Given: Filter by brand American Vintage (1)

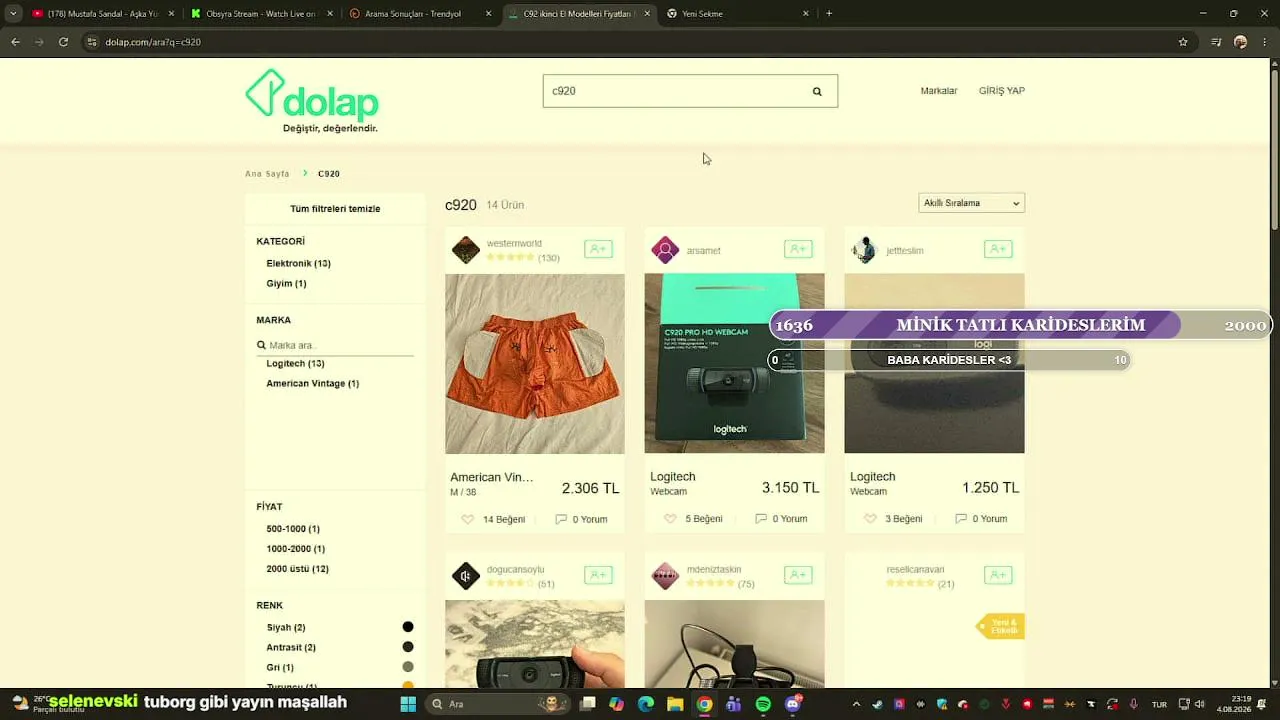Looking at the screenshot, I should (x=312, y=384).
